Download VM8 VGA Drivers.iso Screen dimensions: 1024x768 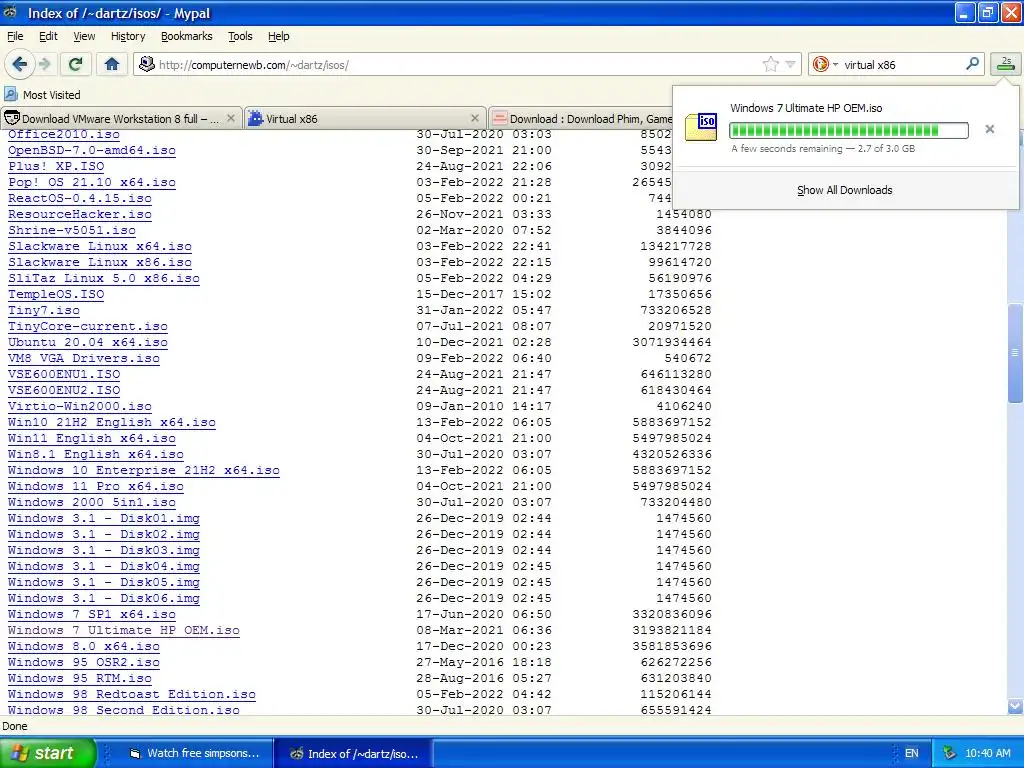coord(84,358)
